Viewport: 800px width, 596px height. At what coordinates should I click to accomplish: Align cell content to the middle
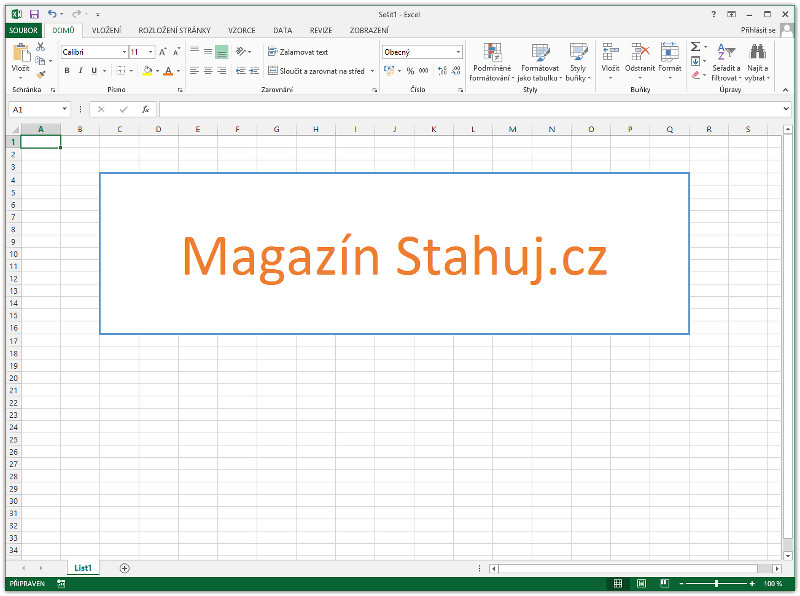(x=208, y=52)
